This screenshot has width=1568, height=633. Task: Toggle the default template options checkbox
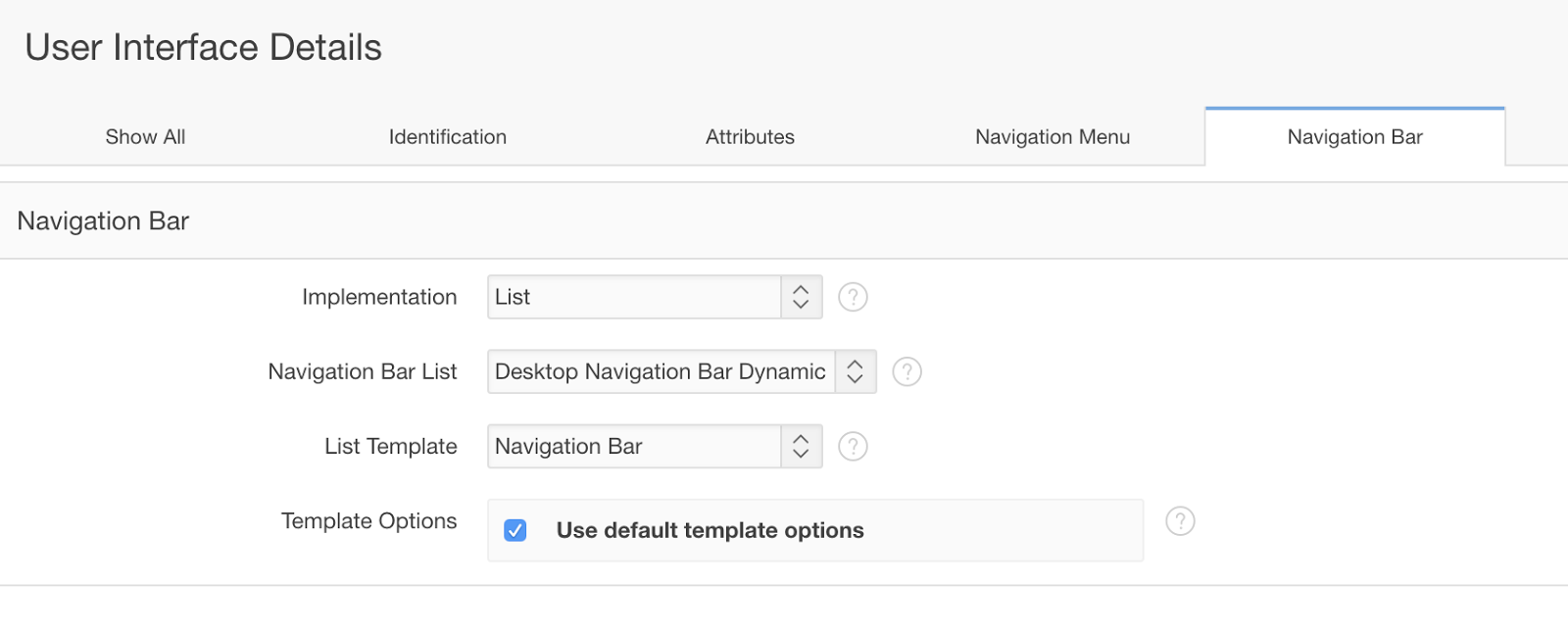(x=515, y=530)
